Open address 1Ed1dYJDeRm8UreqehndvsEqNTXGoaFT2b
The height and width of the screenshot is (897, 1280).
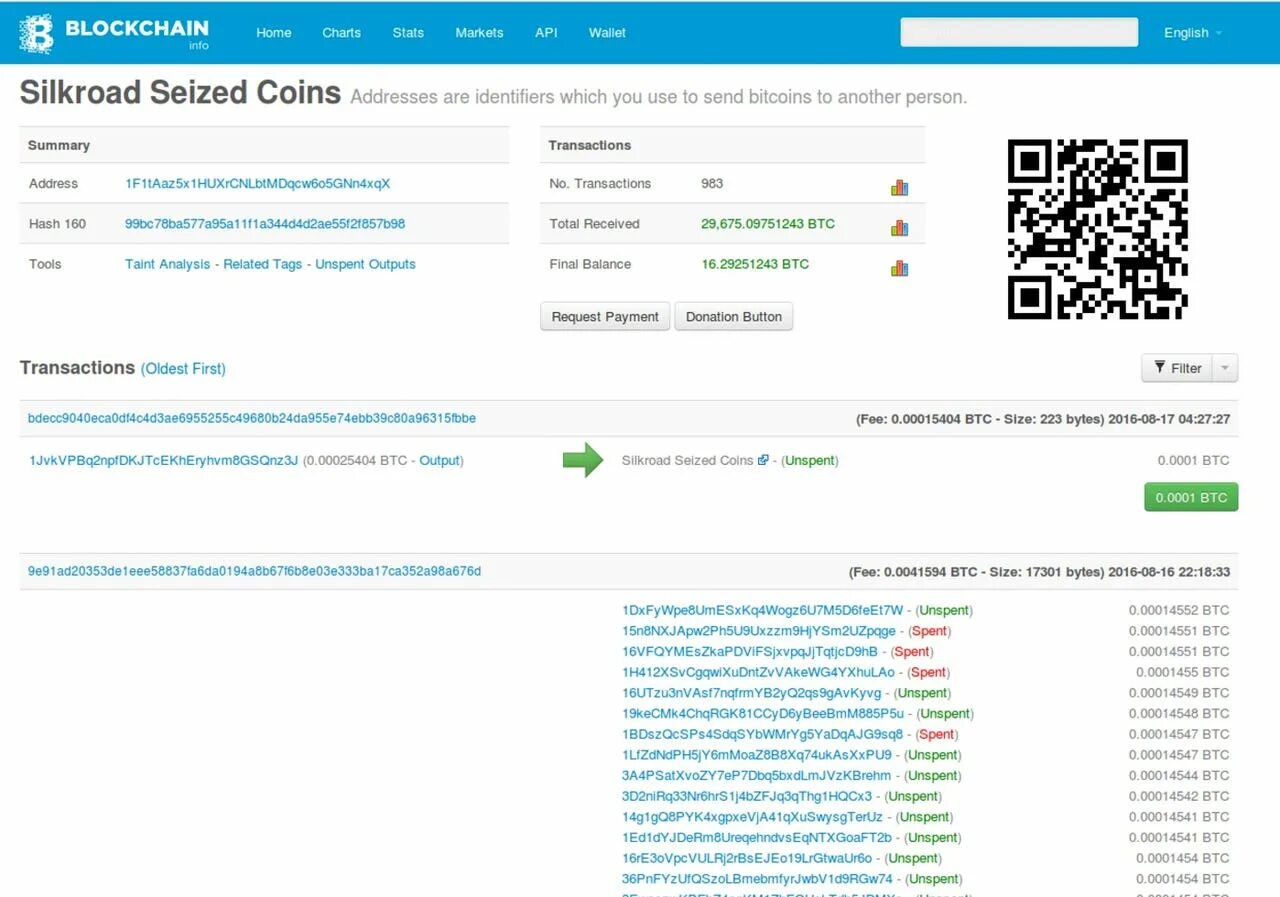(757, 837)
